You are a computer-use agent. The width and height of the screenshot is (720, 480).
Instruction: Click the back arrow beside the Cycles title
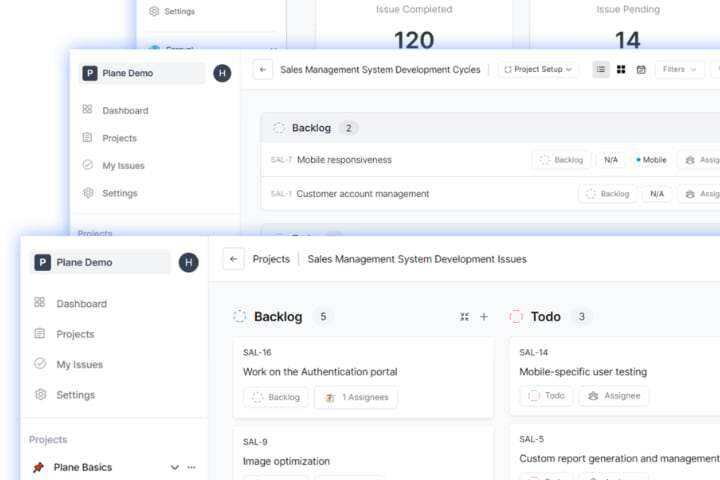pyautogui.click(x=262, y=70)
